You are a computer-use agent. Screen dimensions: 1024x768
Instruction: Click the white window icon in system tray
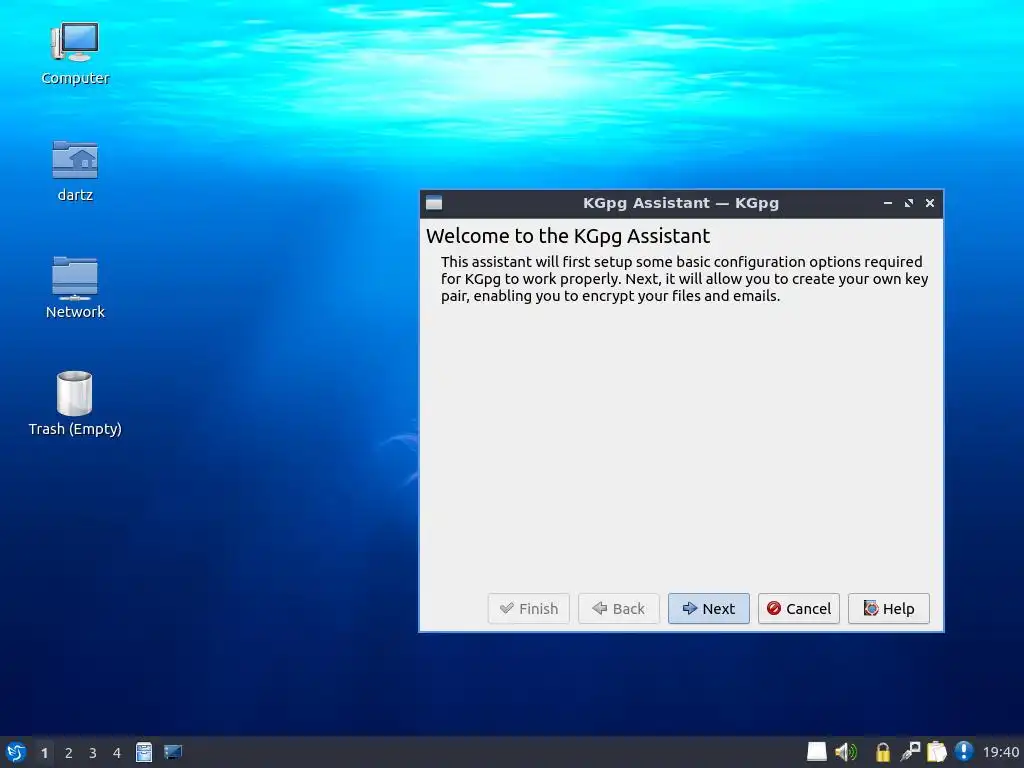tap(816, 752)
